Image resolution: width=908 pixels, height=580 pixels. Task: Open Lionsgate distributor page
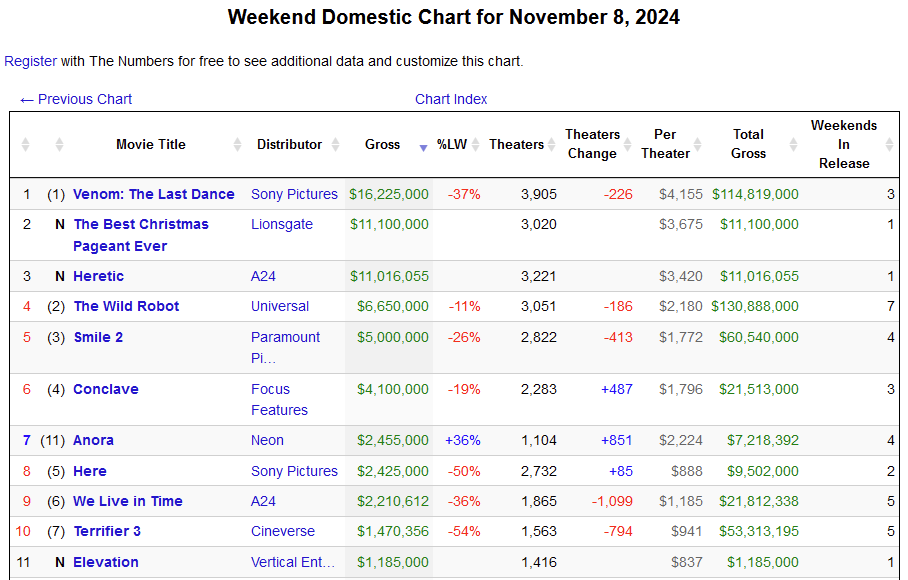coord(282,224)
